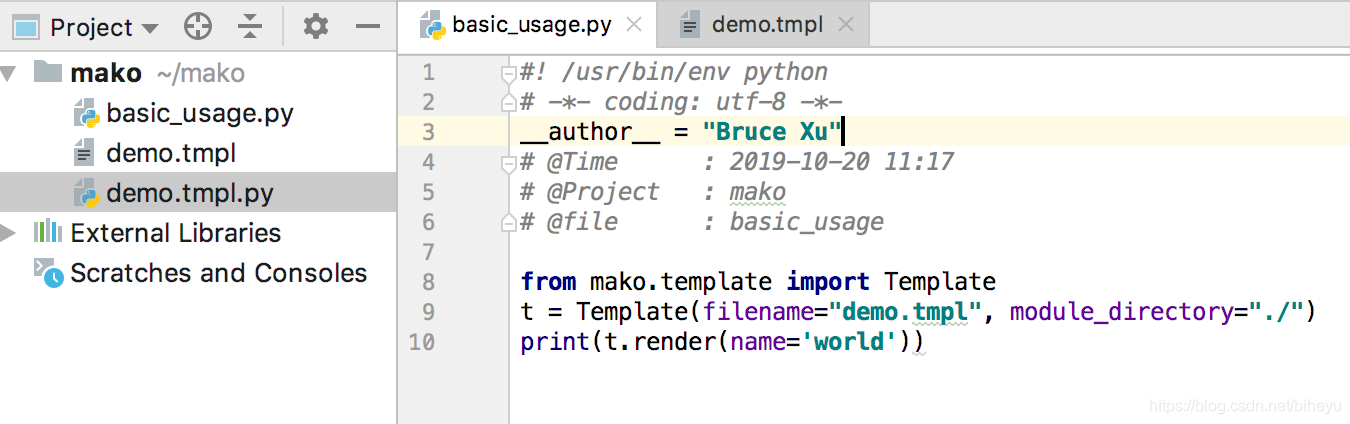Click the Scratches and Consoles clock icon
1350x424 pixels.
[x=49, y=273]
